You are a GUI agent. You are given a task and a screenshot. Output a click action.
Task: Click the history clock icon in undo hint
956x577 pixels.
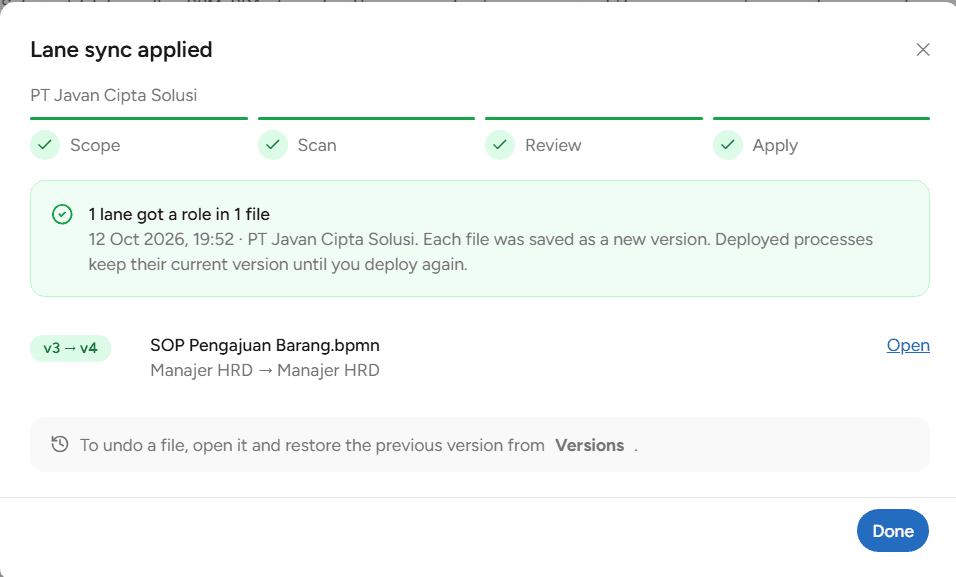(x=60, y=444)
